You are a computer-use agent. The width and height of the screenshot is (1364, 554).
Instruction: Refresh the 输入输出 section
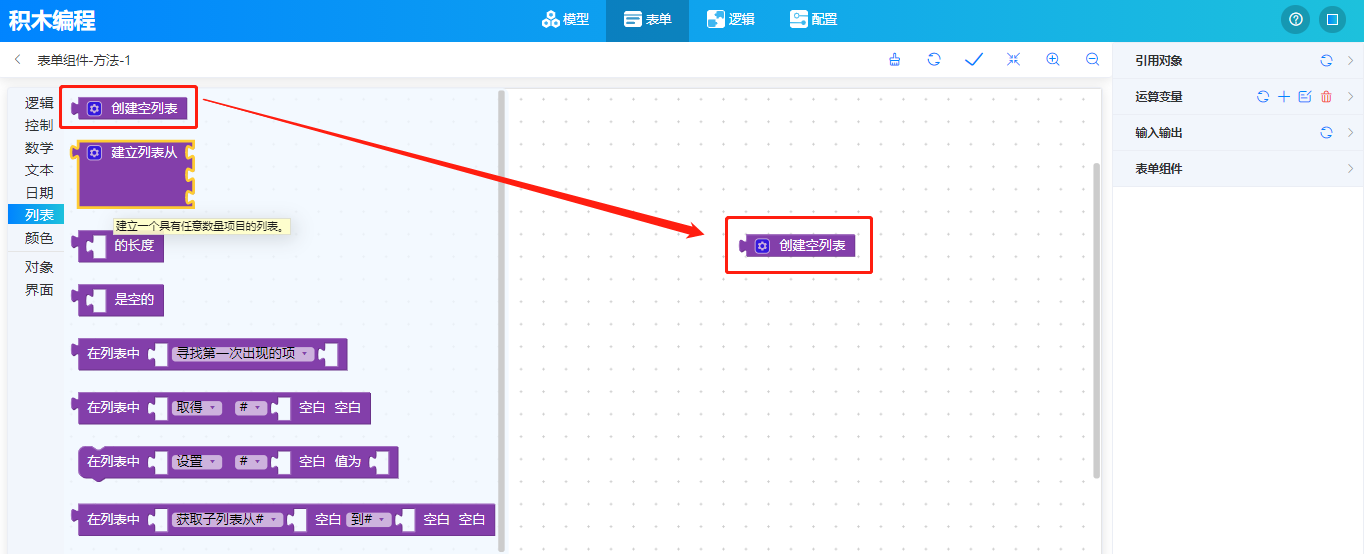[1326, 133]
